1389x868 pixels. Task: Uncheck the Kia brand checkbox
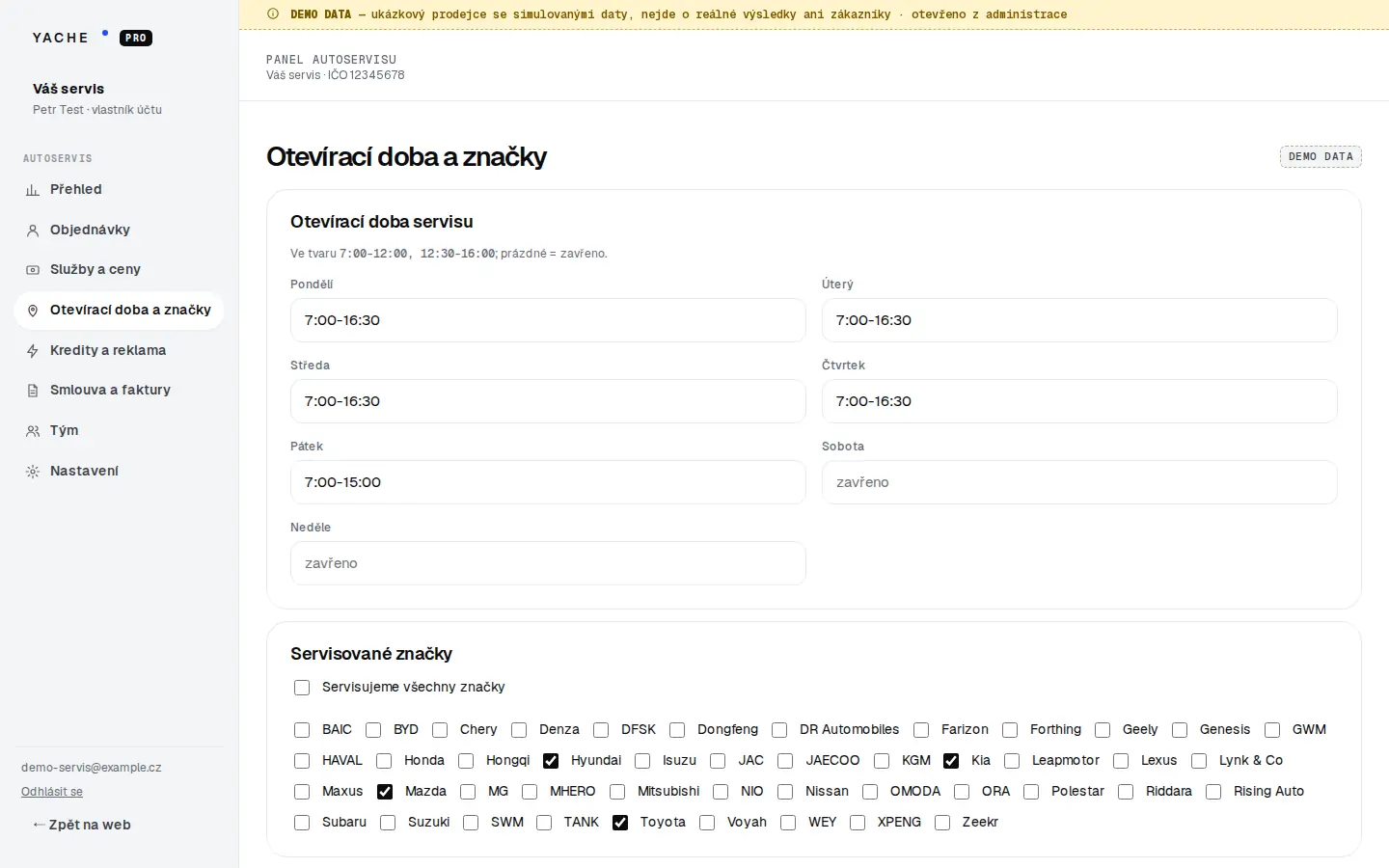[x=951, y=761]
